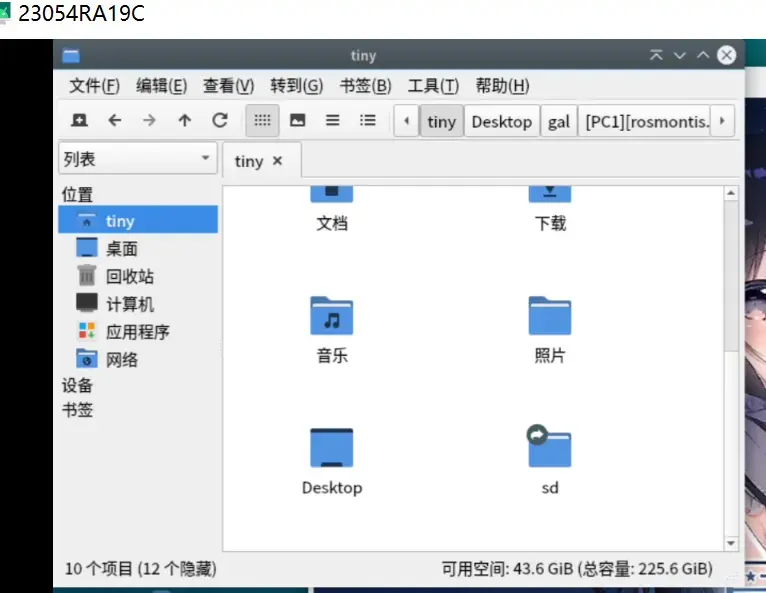766x593 pixels.
Task: Go to parent folder up arrow
Action: [185, 120]
